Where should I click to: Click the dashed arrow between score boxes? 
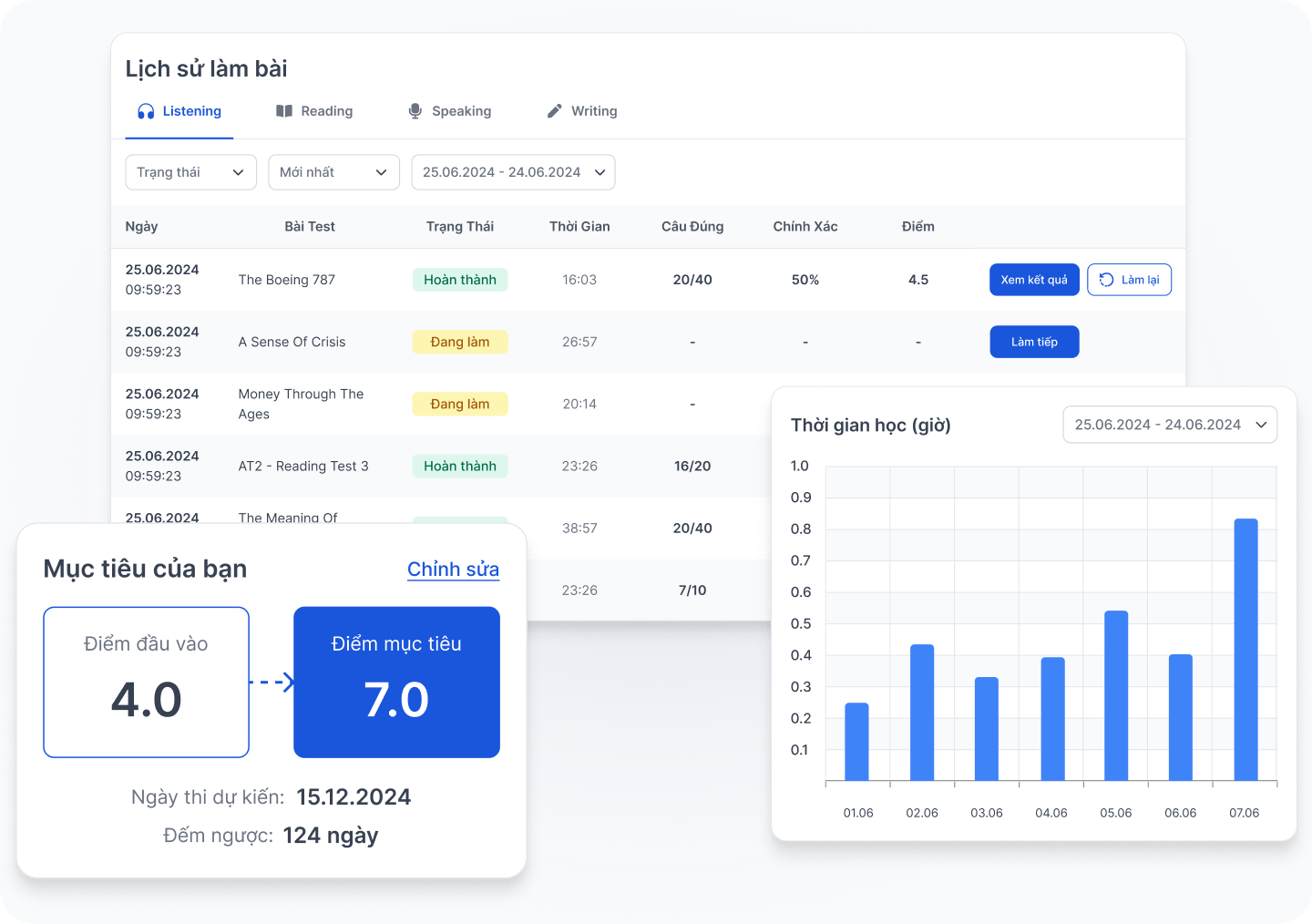click(272, 682)
